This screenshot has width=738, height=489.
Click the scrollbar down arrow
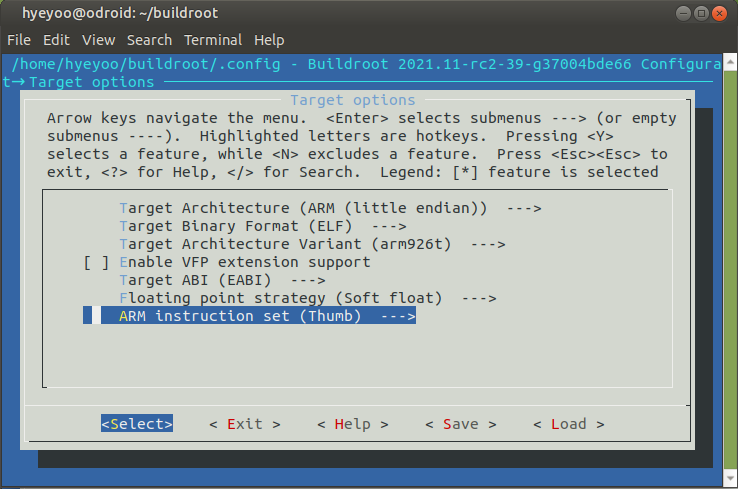(x=730, y=478)
